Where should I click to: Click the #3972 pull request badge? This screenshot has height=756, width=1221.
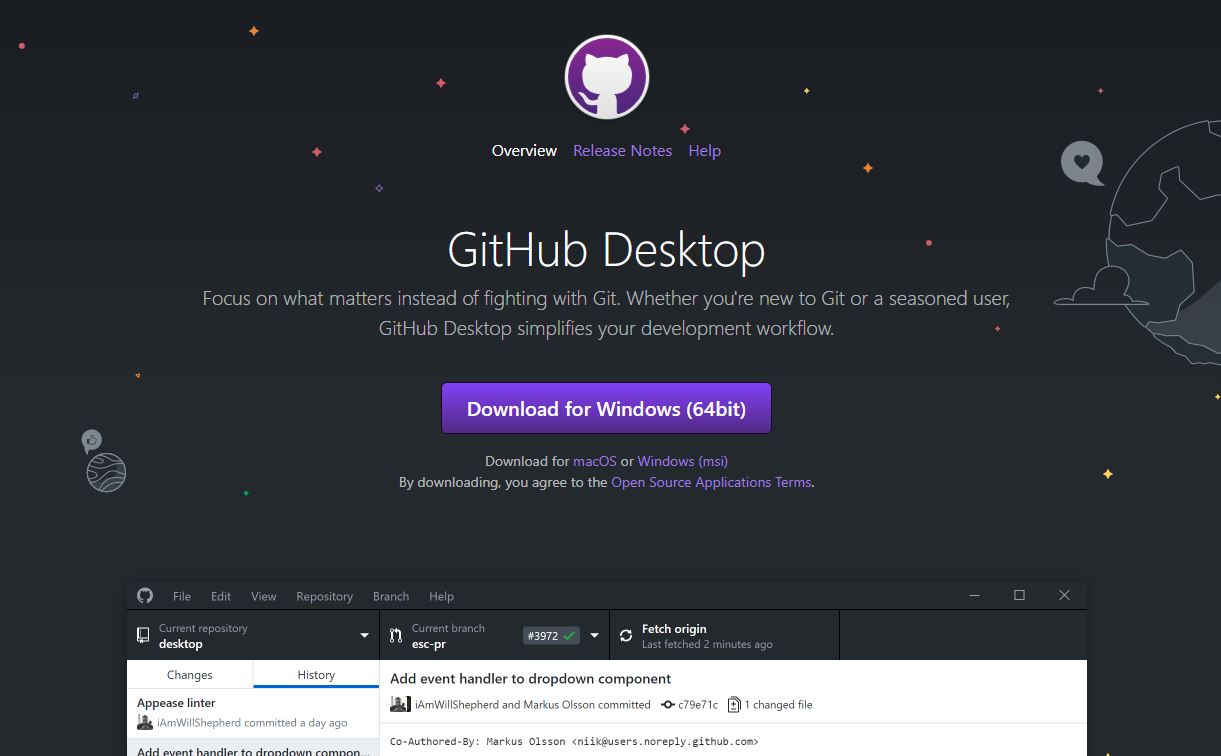[x=551, y=635]
